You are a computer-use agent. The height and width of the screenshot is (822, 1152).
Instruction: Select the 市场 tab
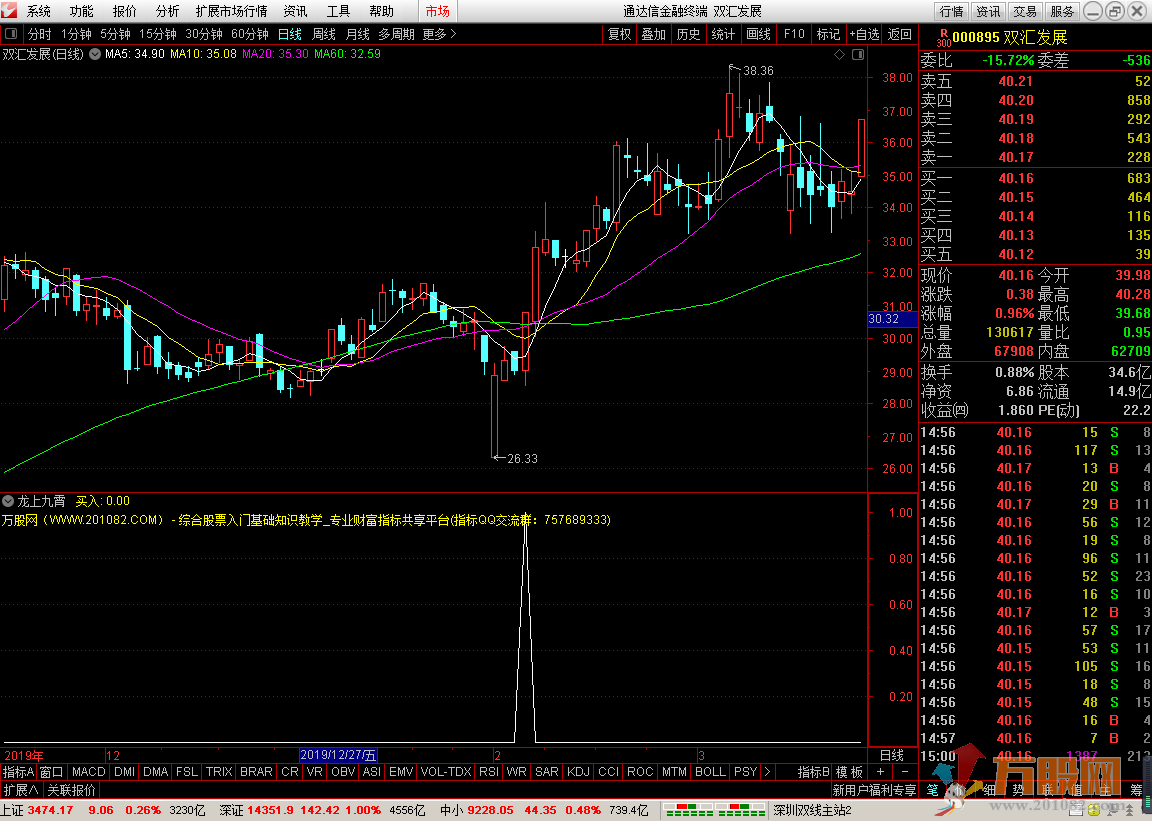tap(437, 11)
